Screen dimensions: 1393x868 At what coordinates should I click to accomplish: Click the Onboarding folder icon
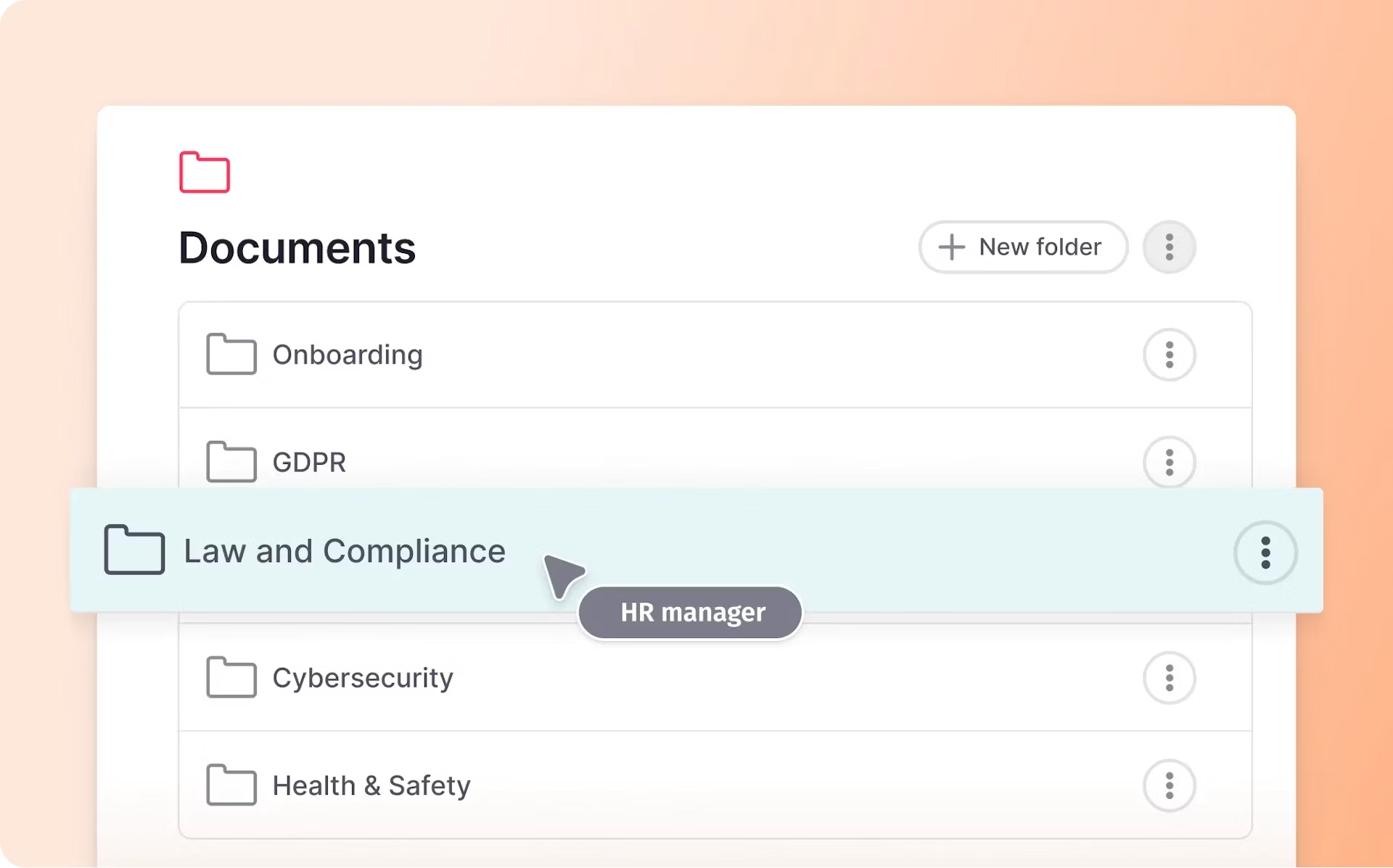point(231,355)
